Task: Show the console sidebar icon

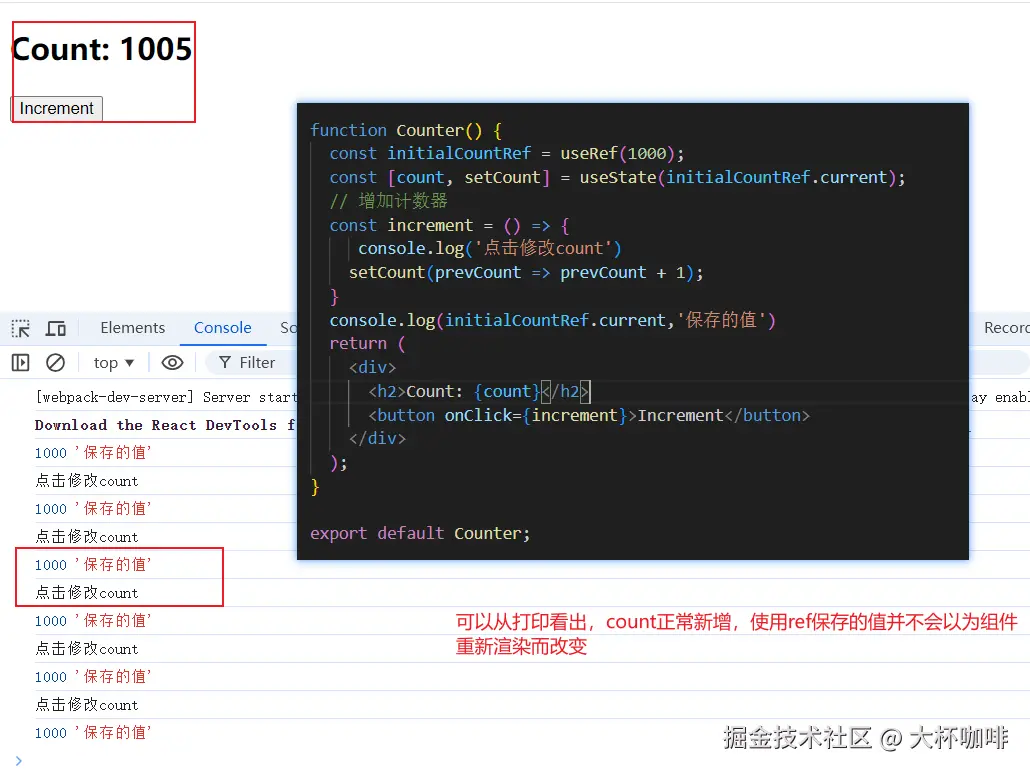Action: pos(20,363)
